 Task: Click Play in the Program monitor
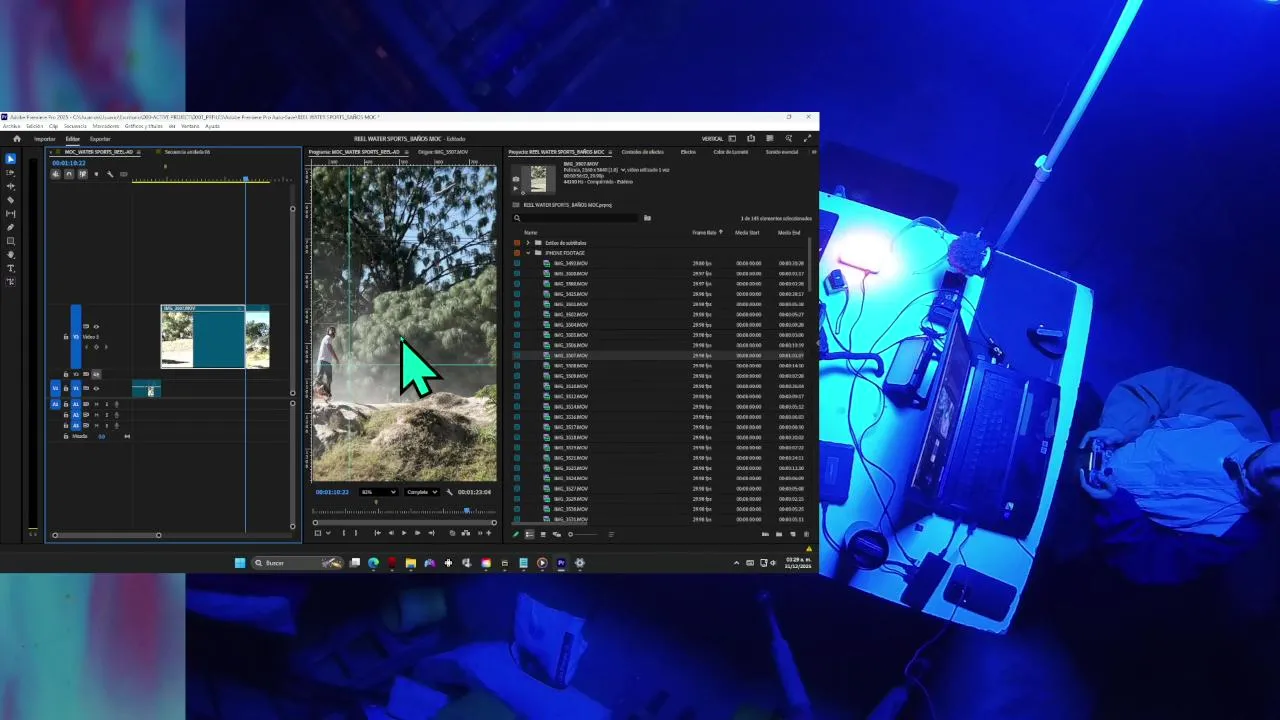tap(404, 533)
